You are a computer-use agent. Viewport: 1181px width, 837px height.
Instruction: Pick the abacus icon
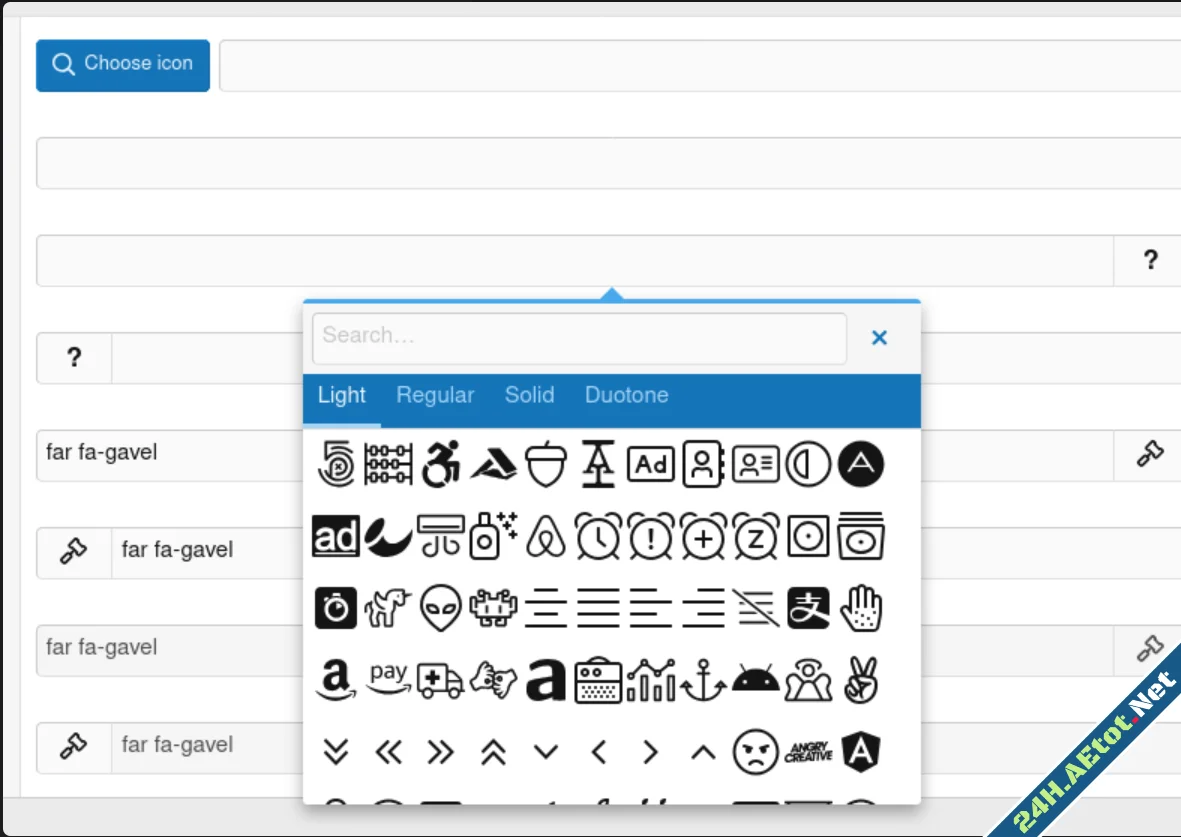[x=388, y=465]
